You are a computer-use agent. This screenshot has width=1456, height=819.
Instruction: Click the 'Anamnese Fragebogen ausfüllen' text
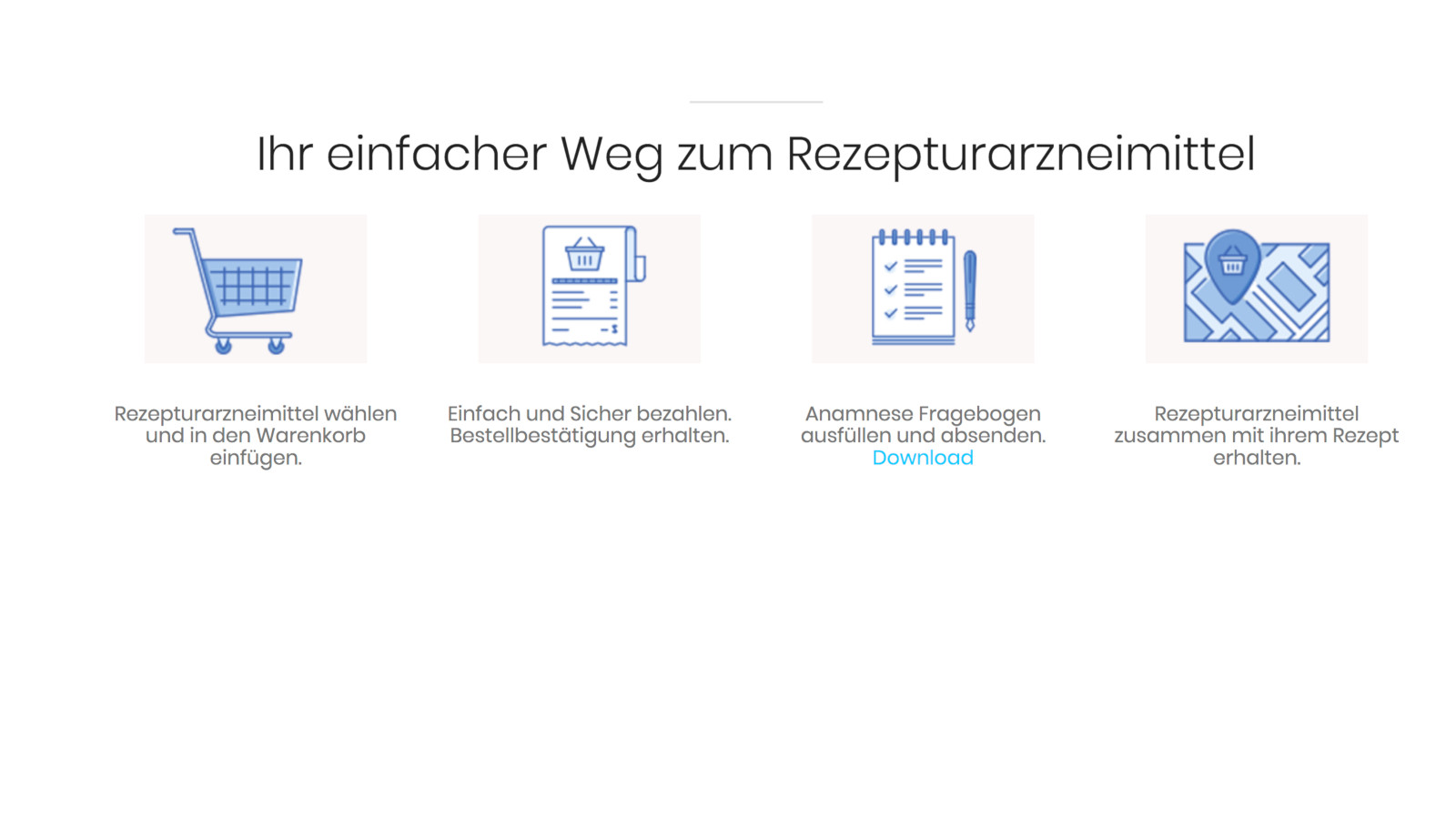923,424
